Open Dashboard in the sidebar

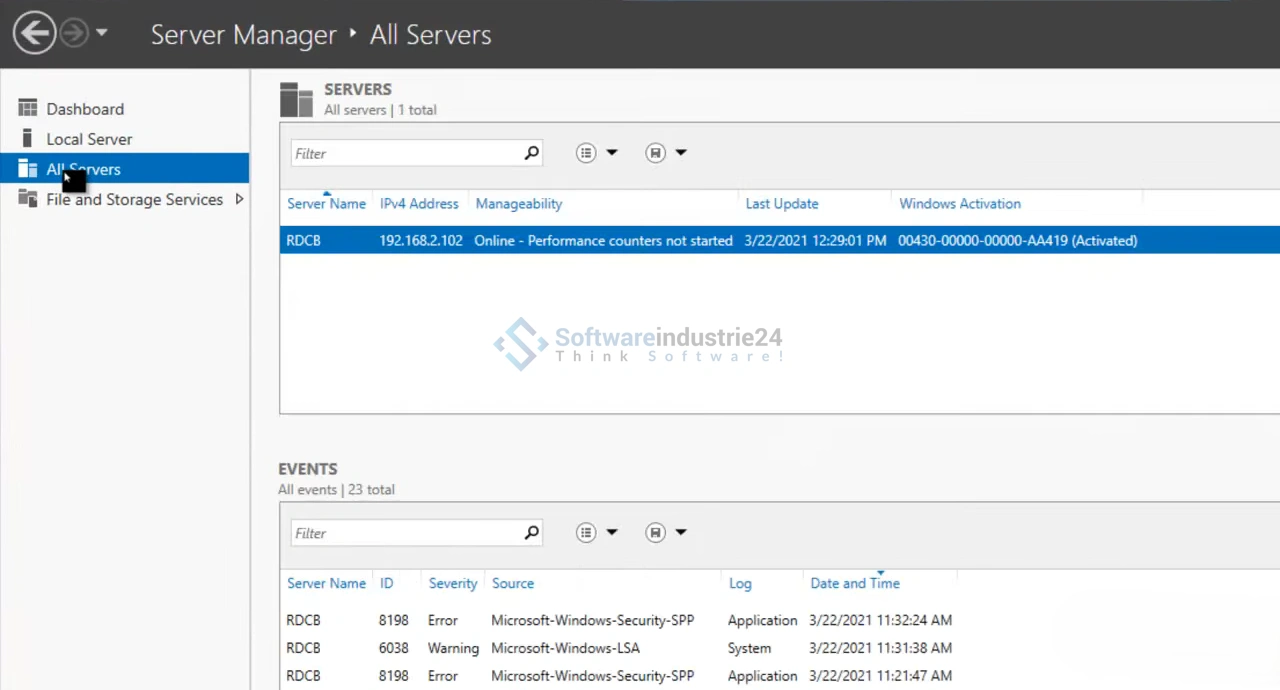85,109
